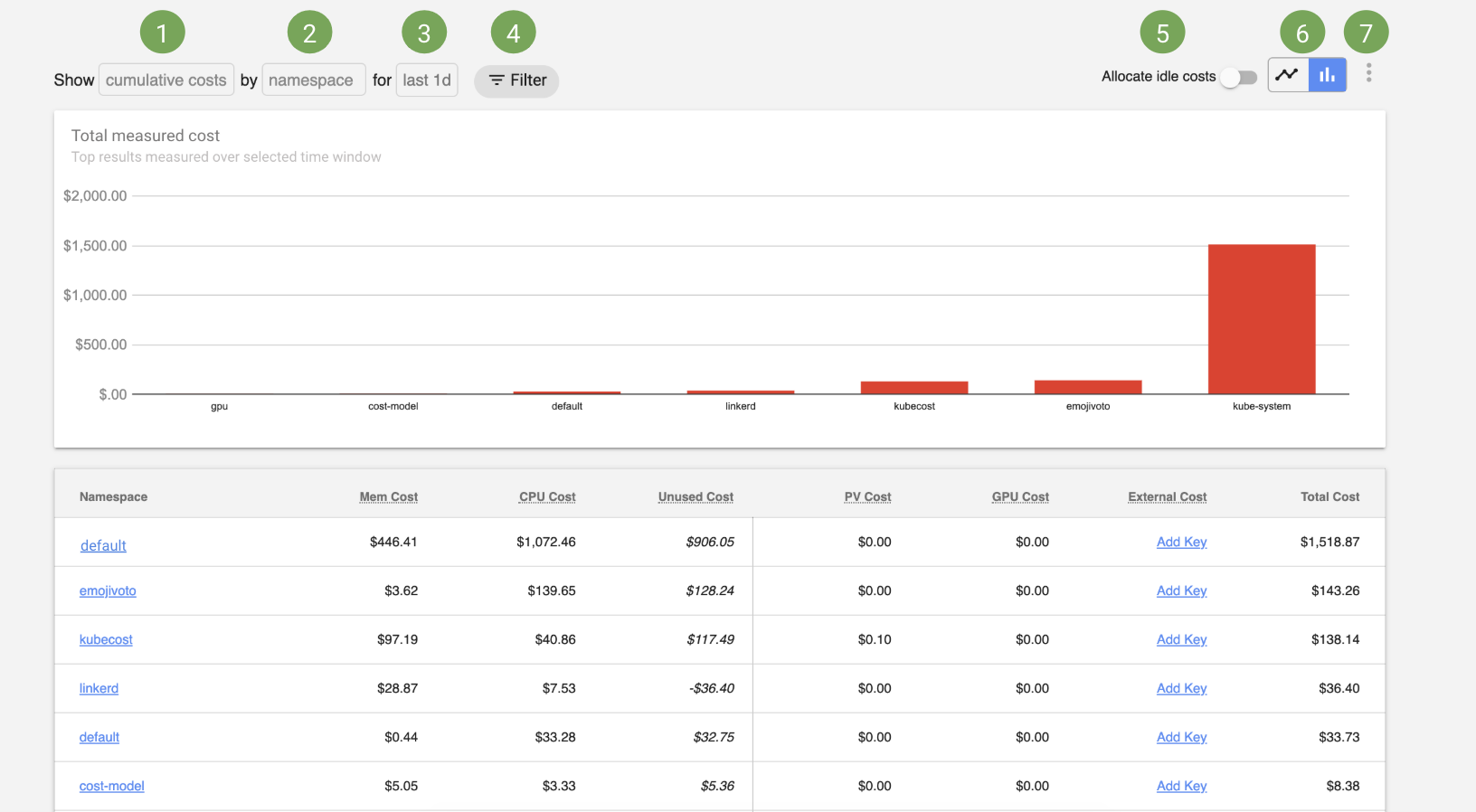Click the $1,072.46 CPU cost value
The width and height of the screenshot is (1476, 812).
(546, 542)
